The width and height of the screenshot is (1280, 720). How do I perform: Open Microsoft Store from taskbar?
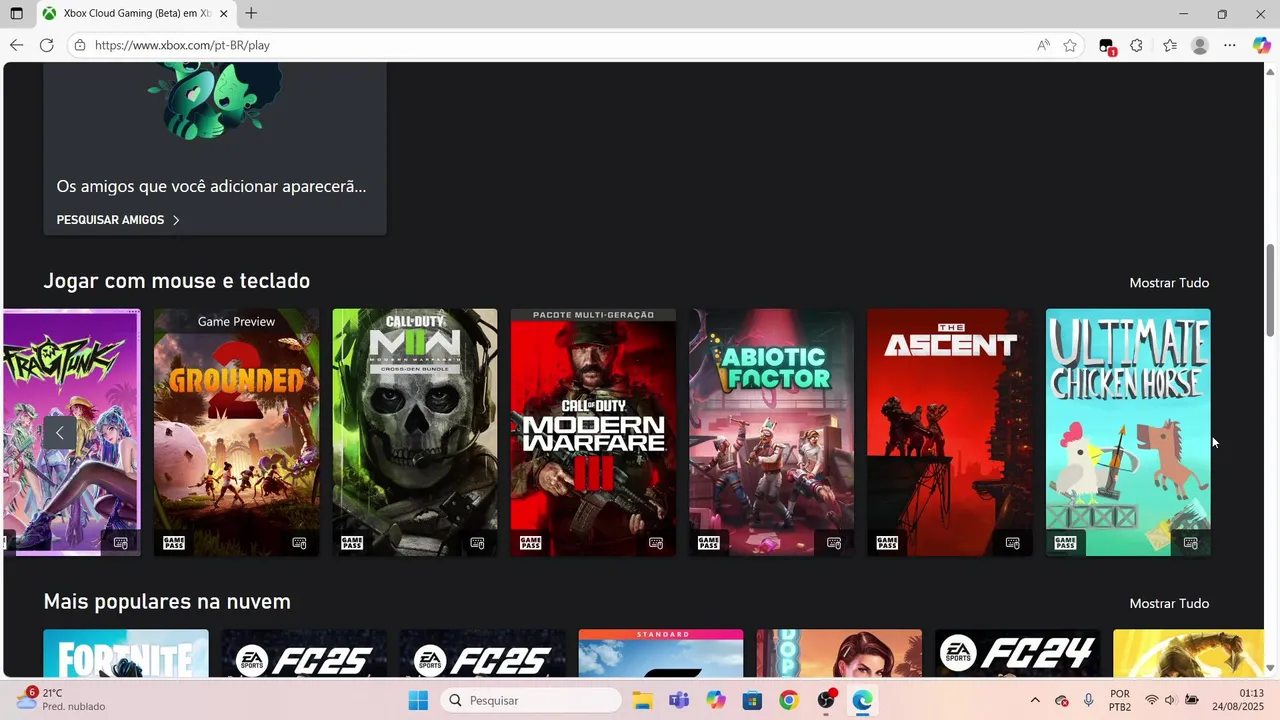click(x=752, y=700)
